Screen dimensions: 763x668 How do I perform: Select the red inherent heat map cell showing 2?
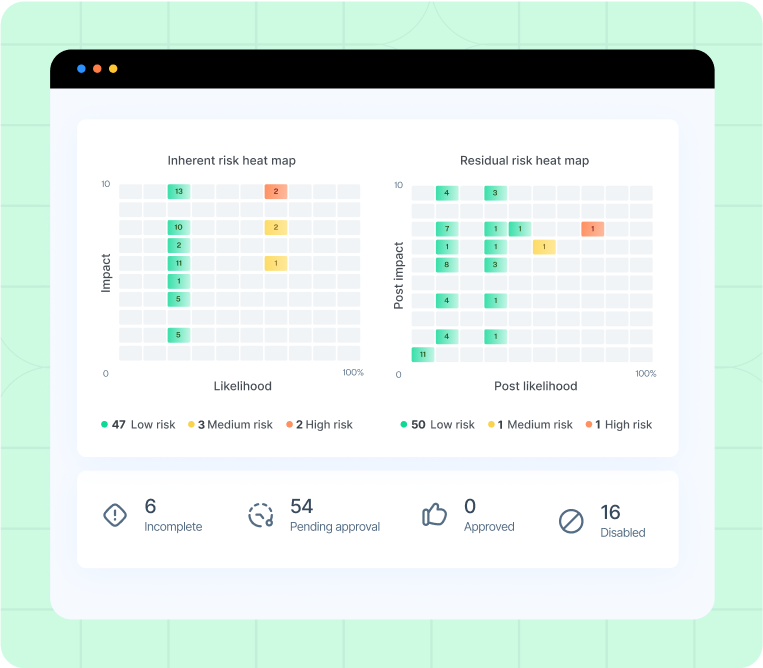(276, 191)
